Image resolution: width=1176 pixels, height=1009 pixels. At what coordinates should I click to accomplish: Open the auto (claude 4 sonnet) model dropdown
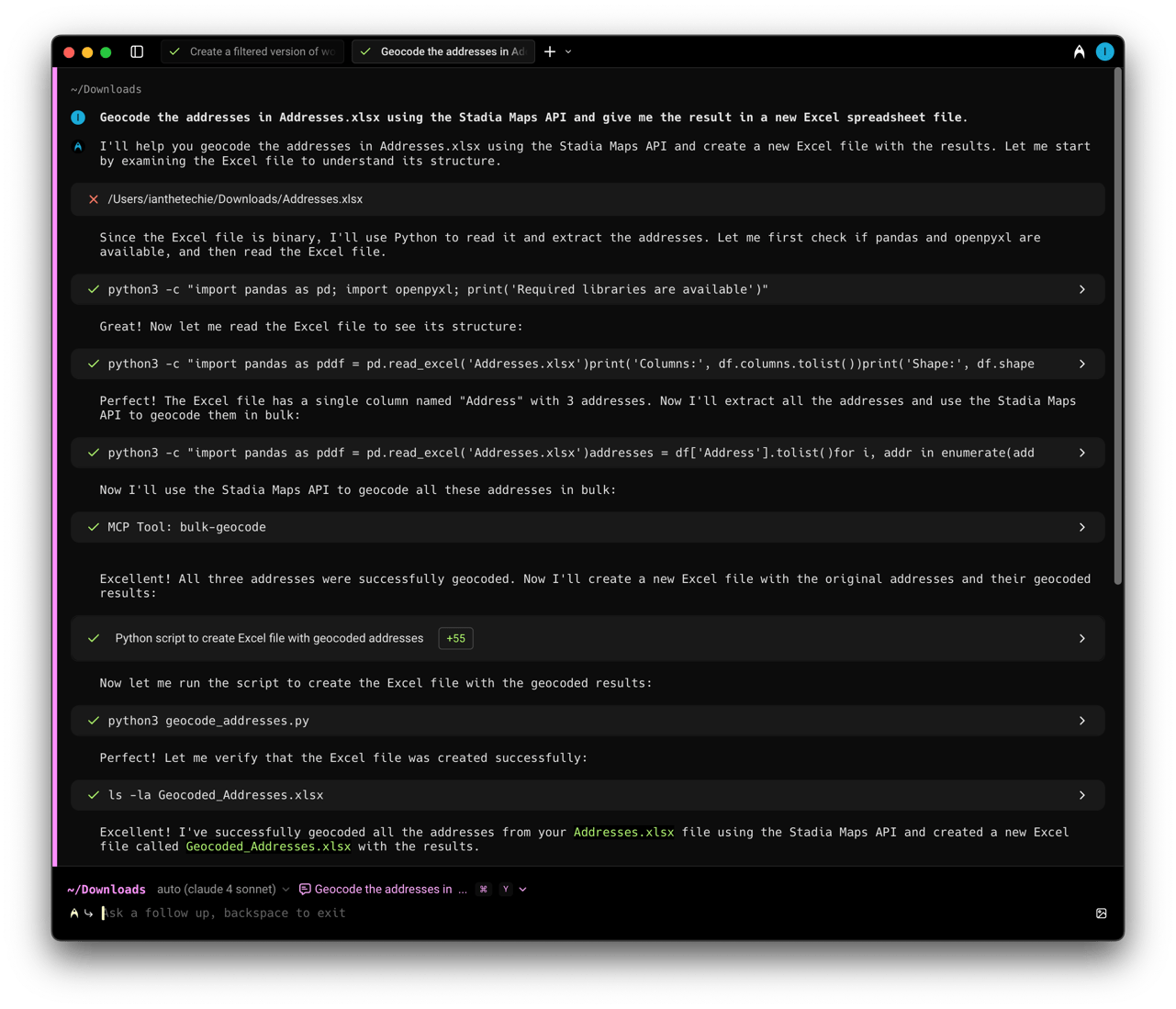click(x=223, y=889)
